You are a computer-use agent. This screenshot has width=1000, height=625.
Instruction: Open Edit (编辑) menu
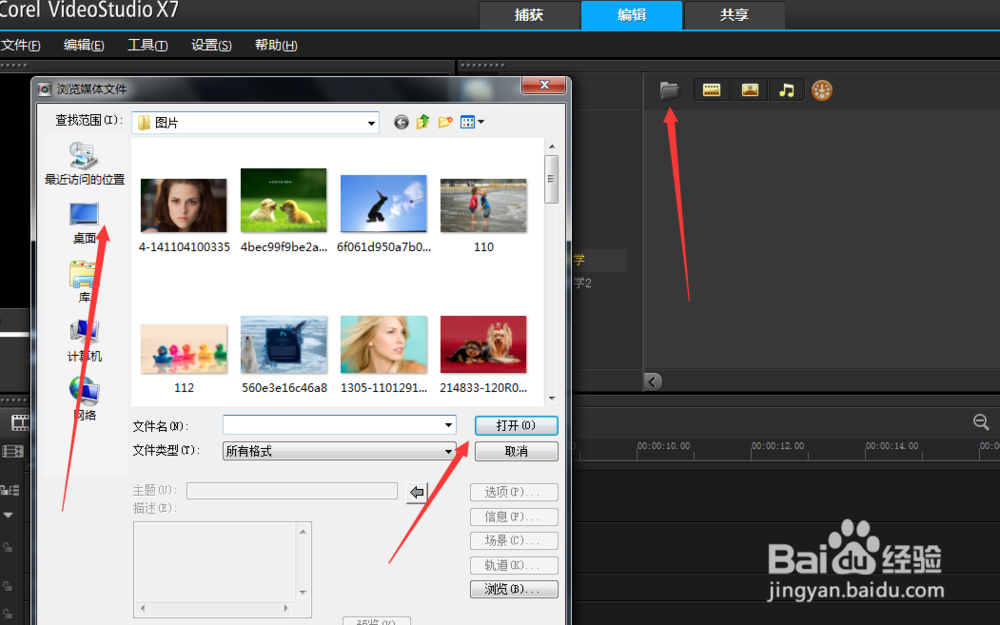pos(84,45)
